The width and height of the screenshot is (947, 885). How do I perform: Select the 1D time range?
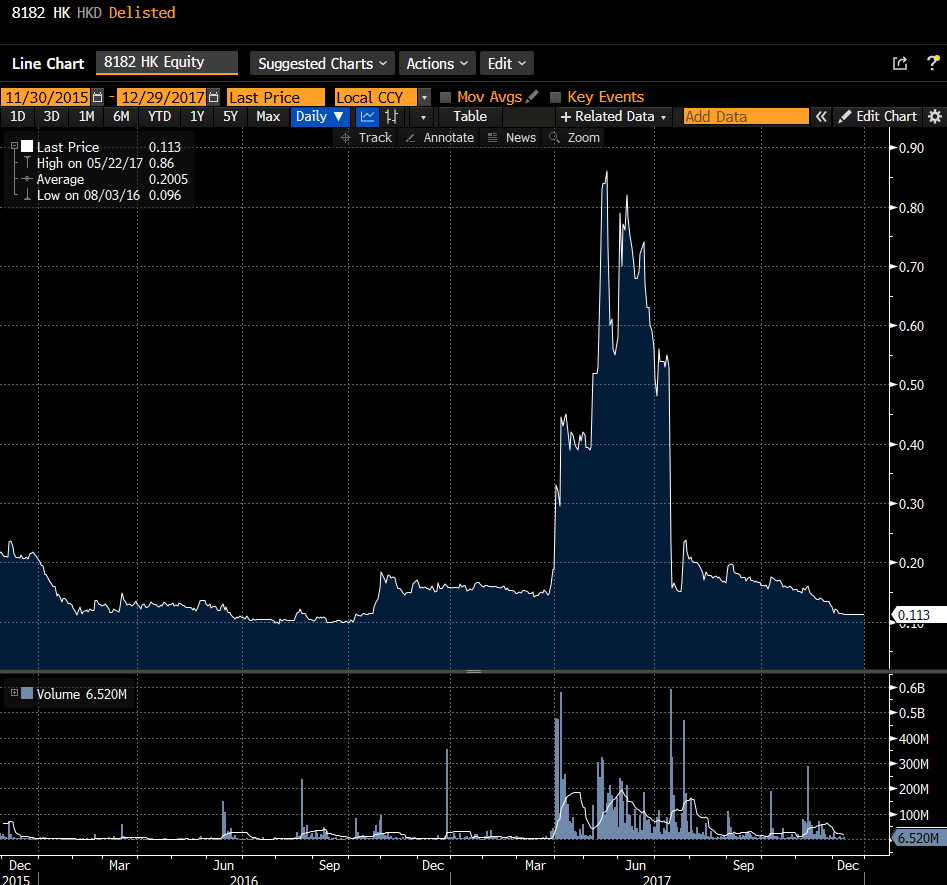coord(18,117)
